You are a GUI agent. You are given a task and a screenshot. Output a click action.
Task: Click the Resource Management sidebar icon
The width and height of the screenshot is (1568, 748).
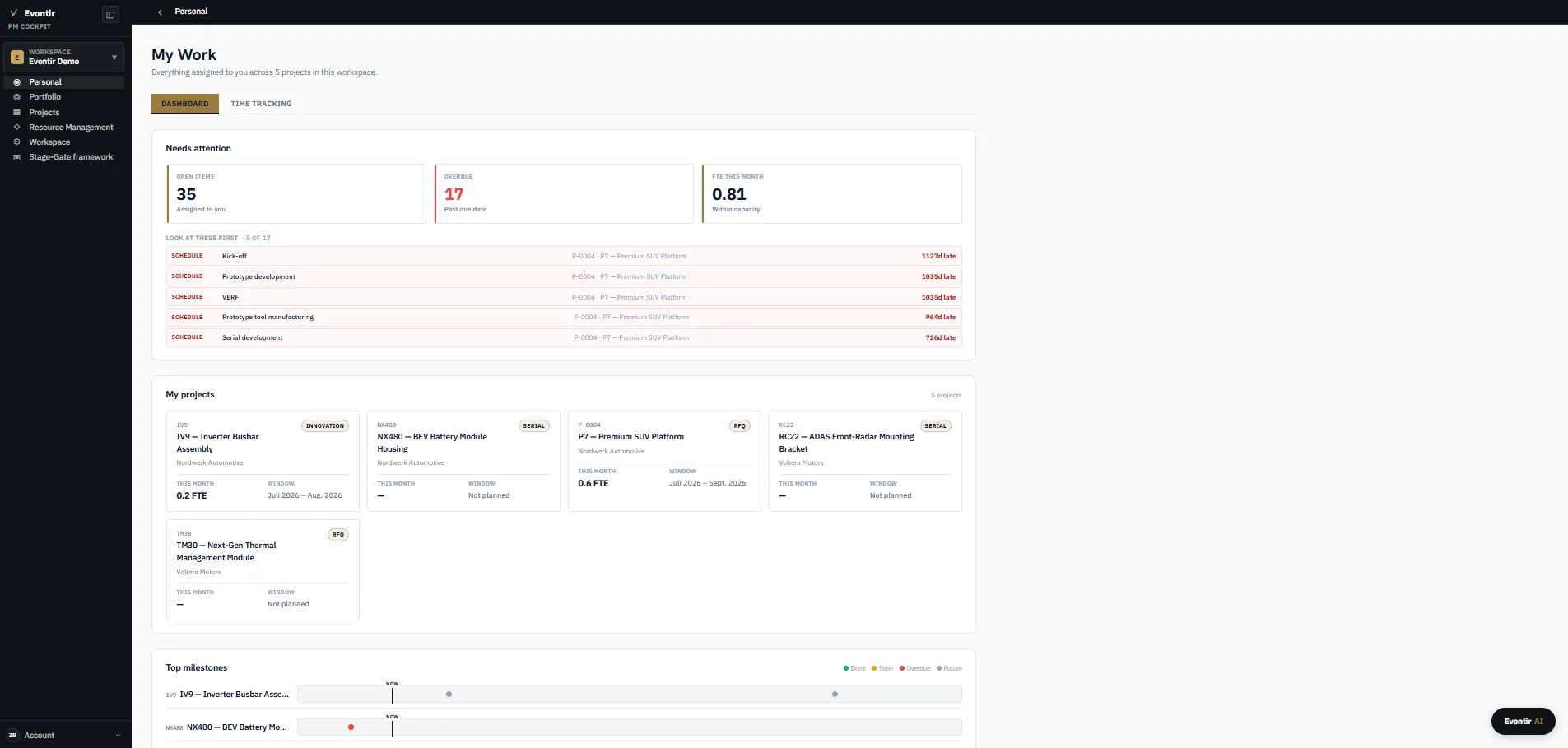pyautogui.click(x=16, y=127)
